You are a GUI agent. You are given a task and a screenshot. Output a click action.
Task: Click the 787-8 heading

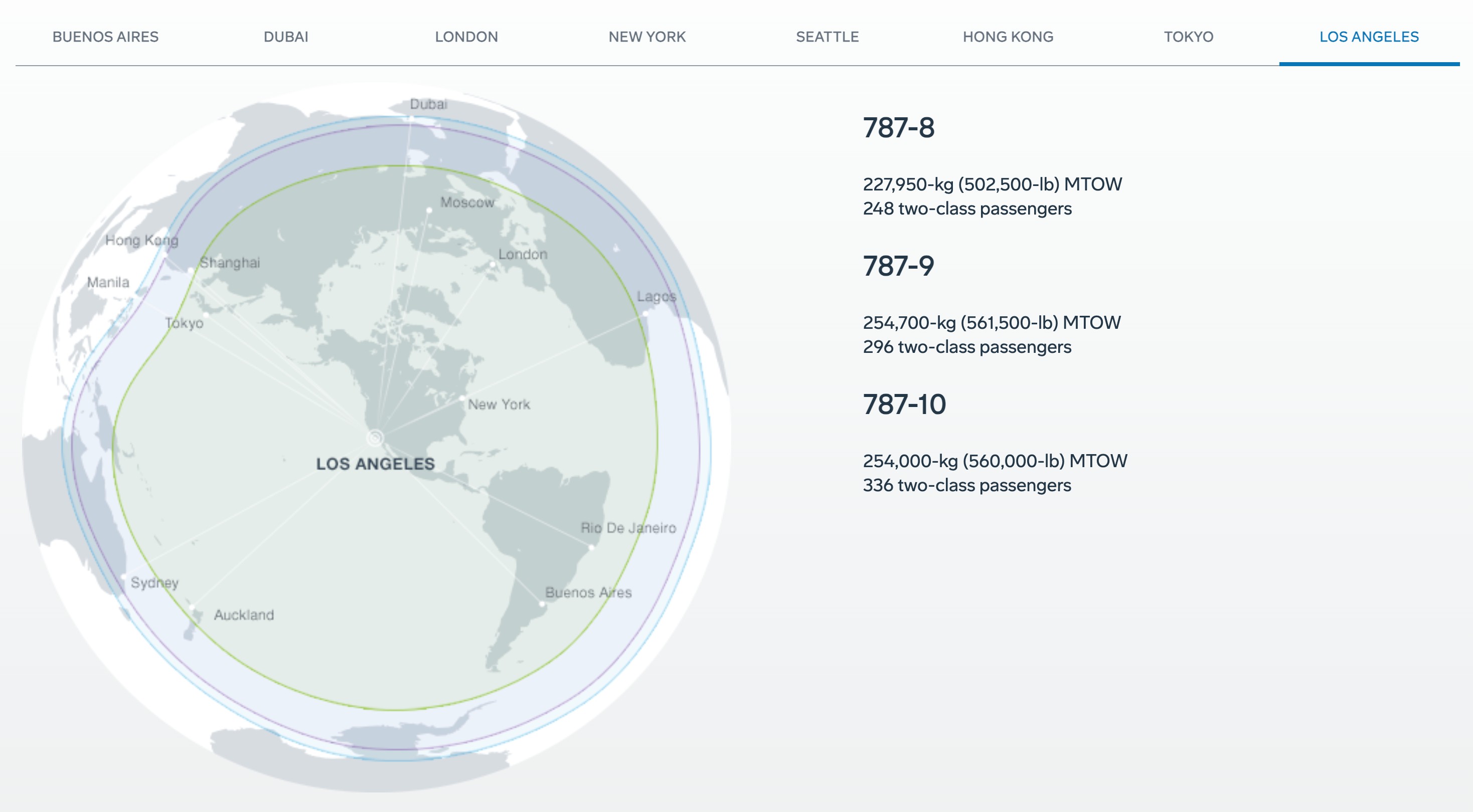[898, 127]
